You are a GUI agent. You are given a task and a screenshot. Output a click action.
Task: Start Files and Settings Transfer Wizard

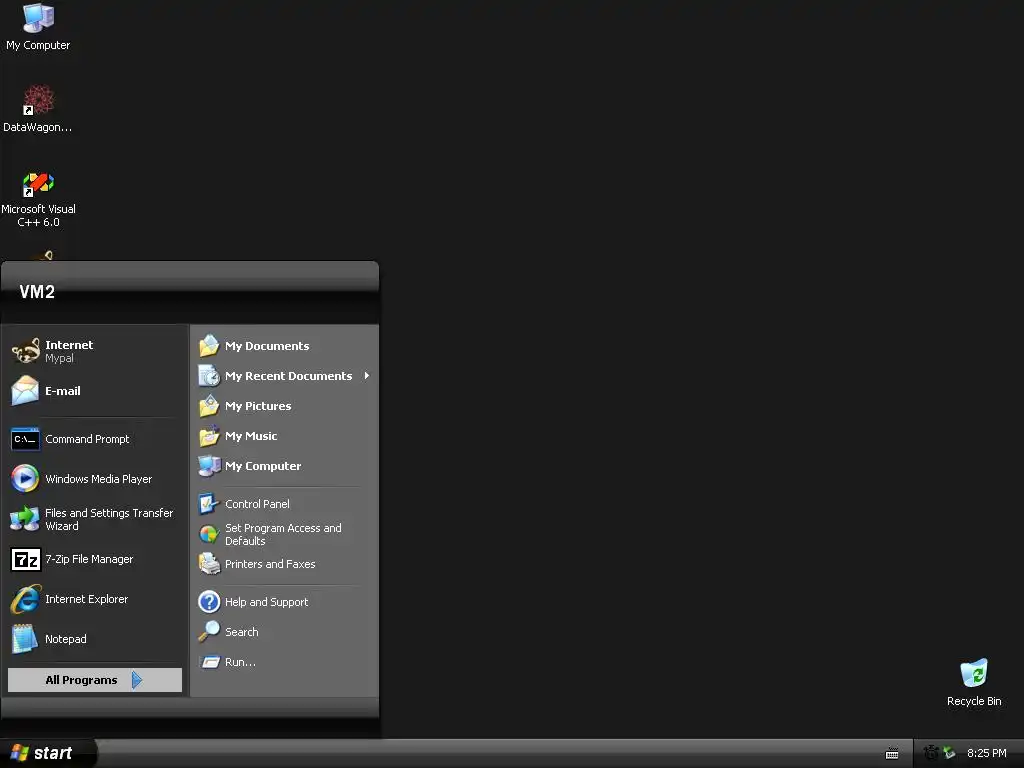point(25,519)
